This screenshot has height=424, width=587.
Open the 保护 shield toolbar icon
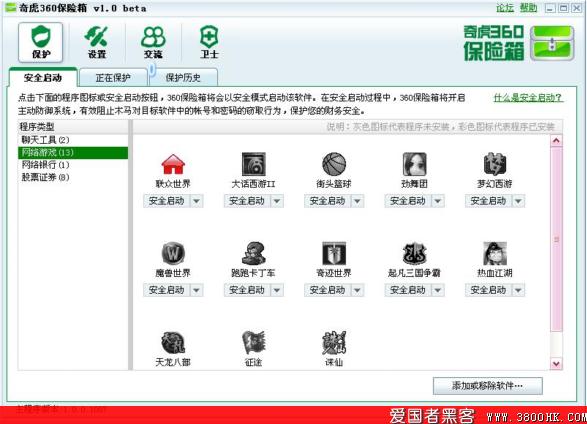40,42
